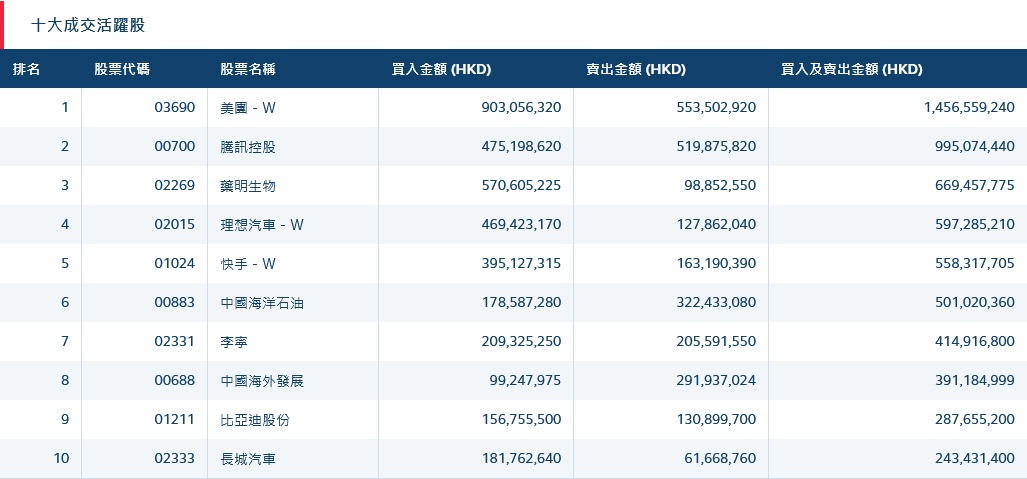The height and width of the screenshot is (479, 1027).
Task: Select stock name 騰訊控股
Action: (248, 147)
